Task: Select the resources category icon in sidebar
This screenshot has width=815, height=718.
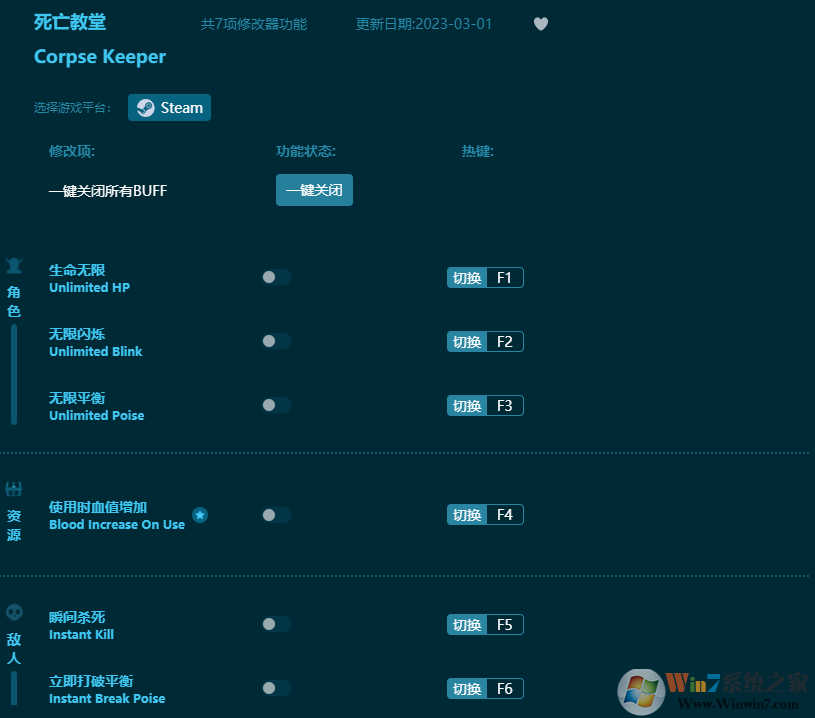Action: point(14,489)
